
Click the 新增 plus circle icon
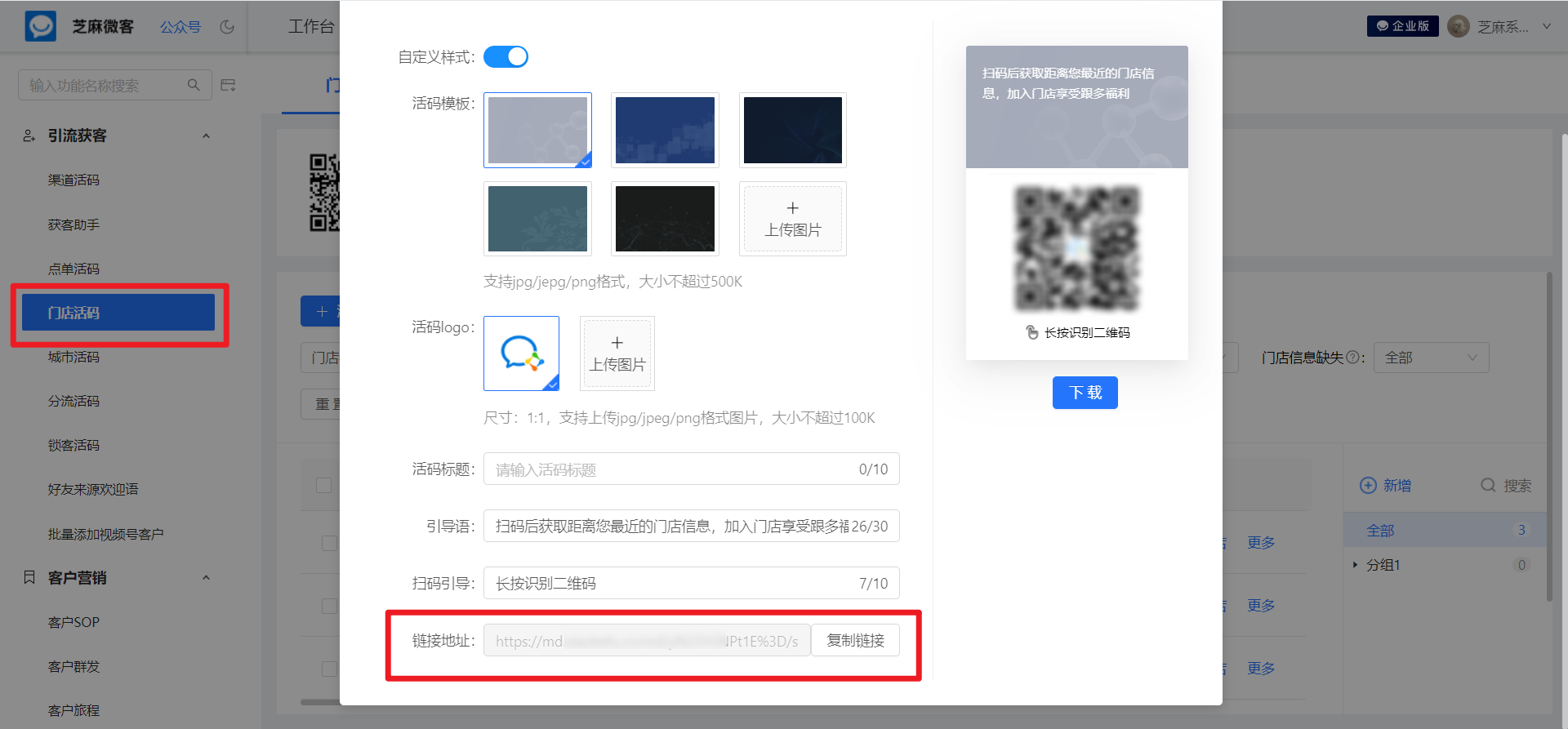(1368, 486)
